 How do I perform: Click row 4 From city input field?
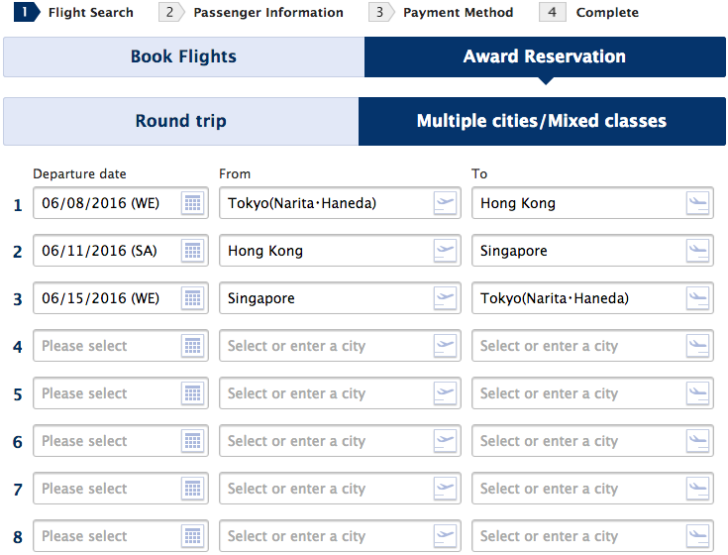coord(340,346)
